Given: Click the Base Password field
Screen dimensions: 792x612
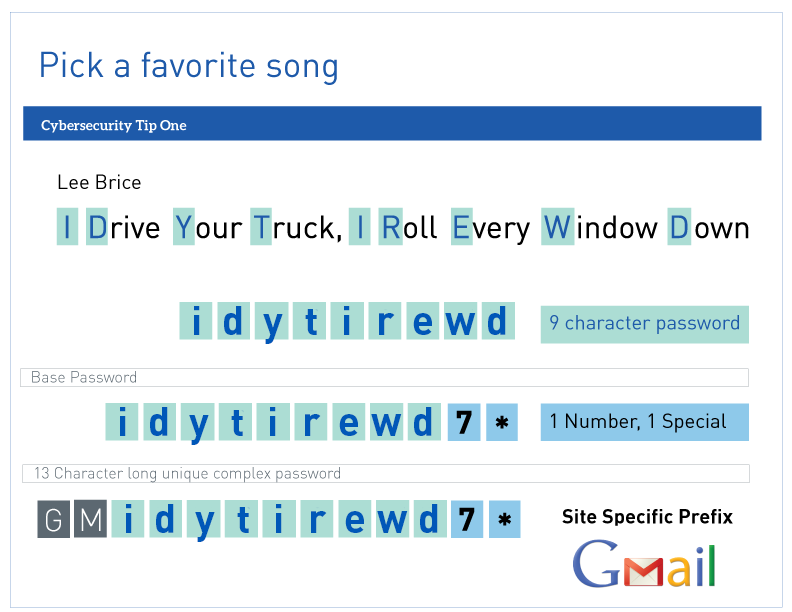Looking at the screenshot, I should click(x=384, y=377).
